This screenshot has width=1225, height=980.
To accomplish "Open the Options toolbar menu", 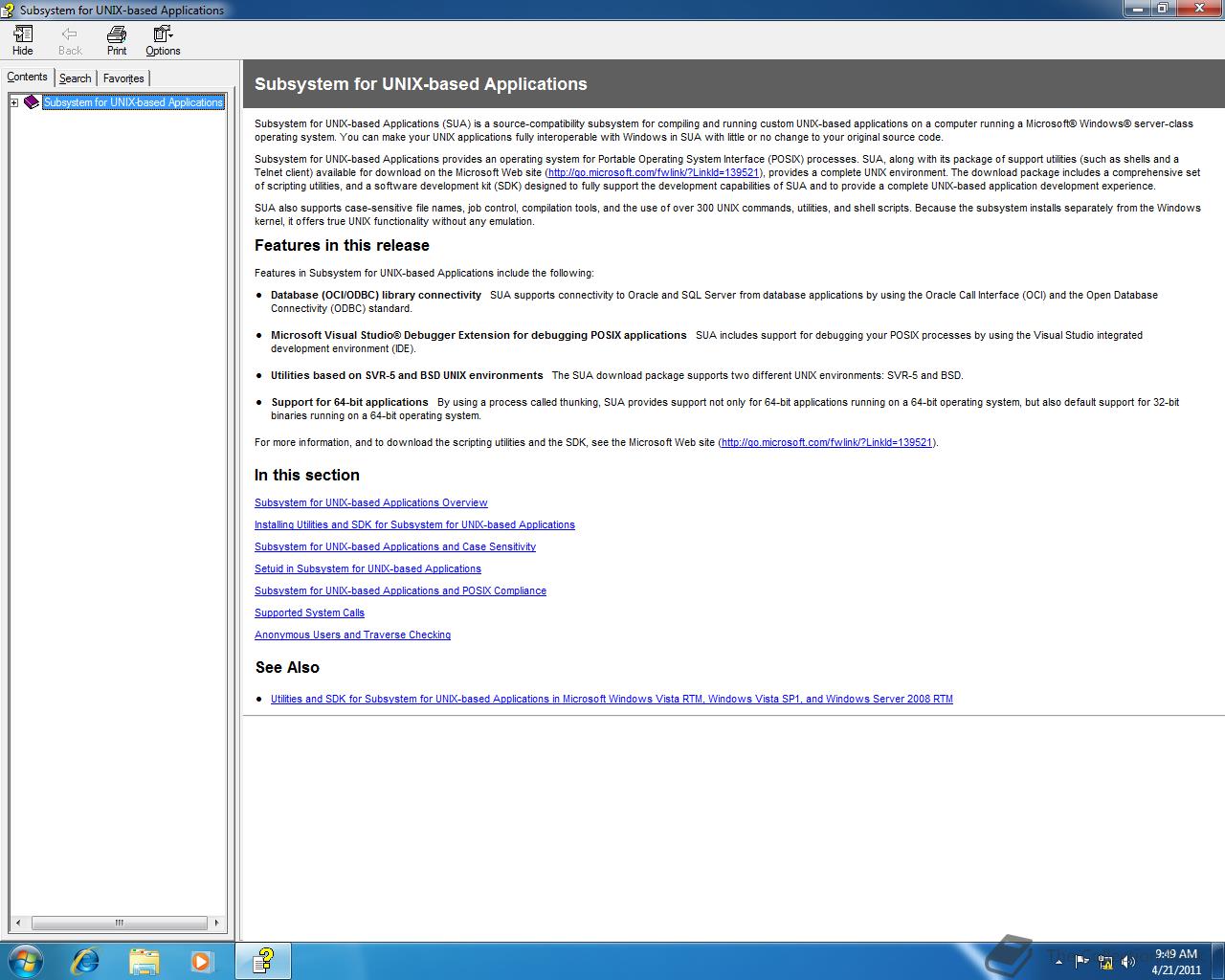I will (163, 40).
